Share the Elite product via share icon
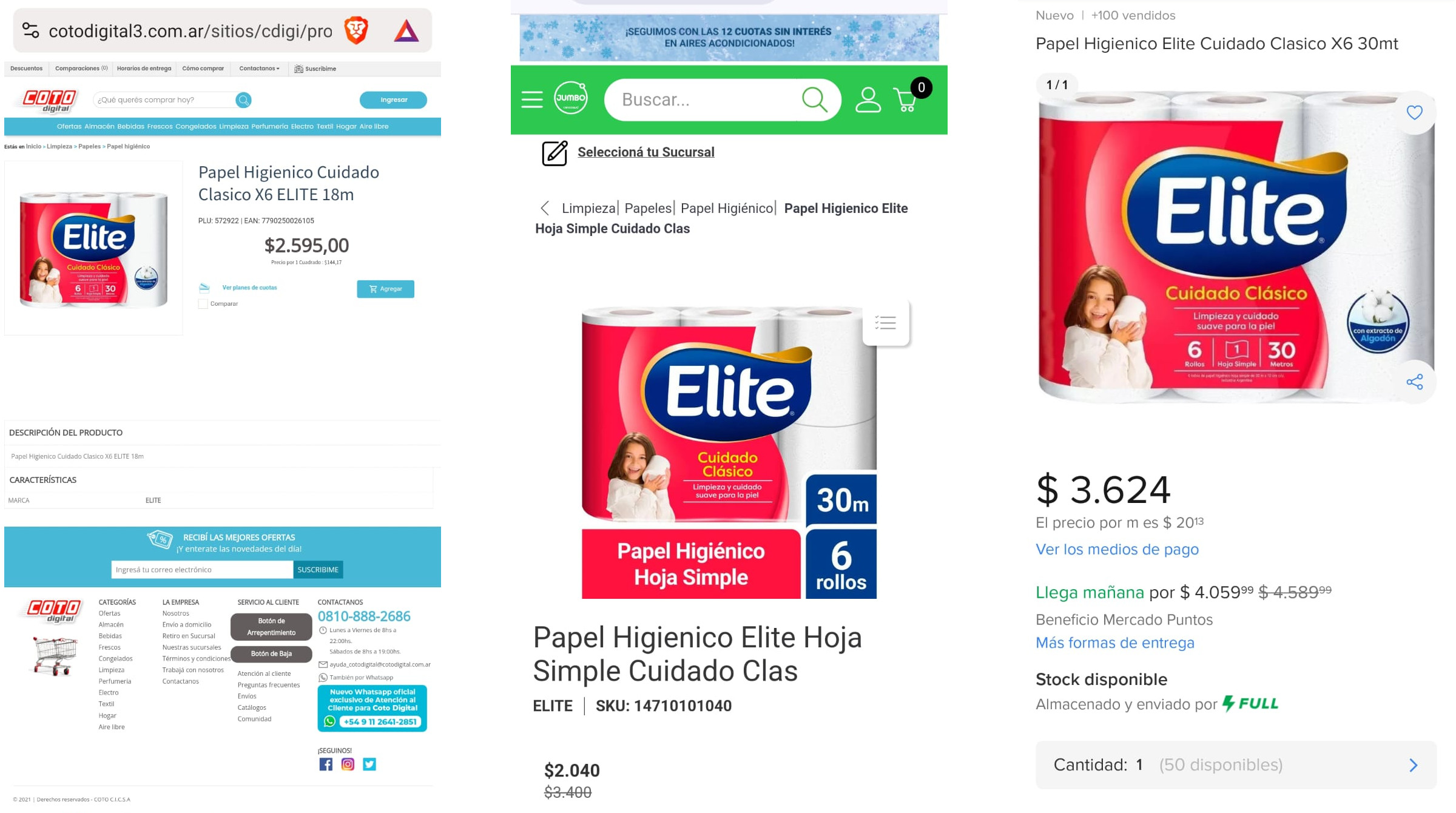The height and width of the screenshot is (813, 1456). pos(1414,382)
